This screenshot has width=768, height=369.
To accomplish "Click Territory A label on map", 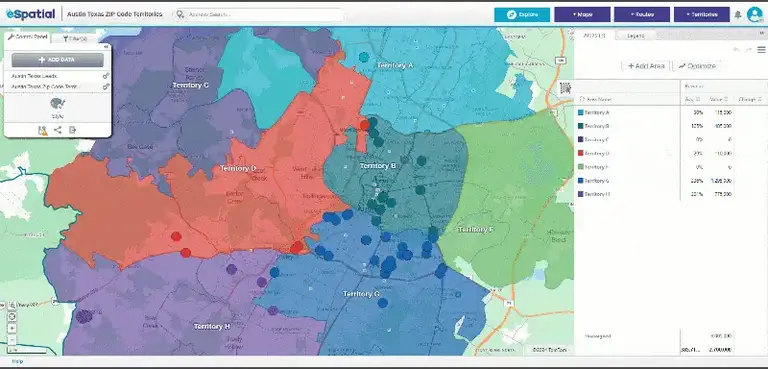I will coord(395,66).
